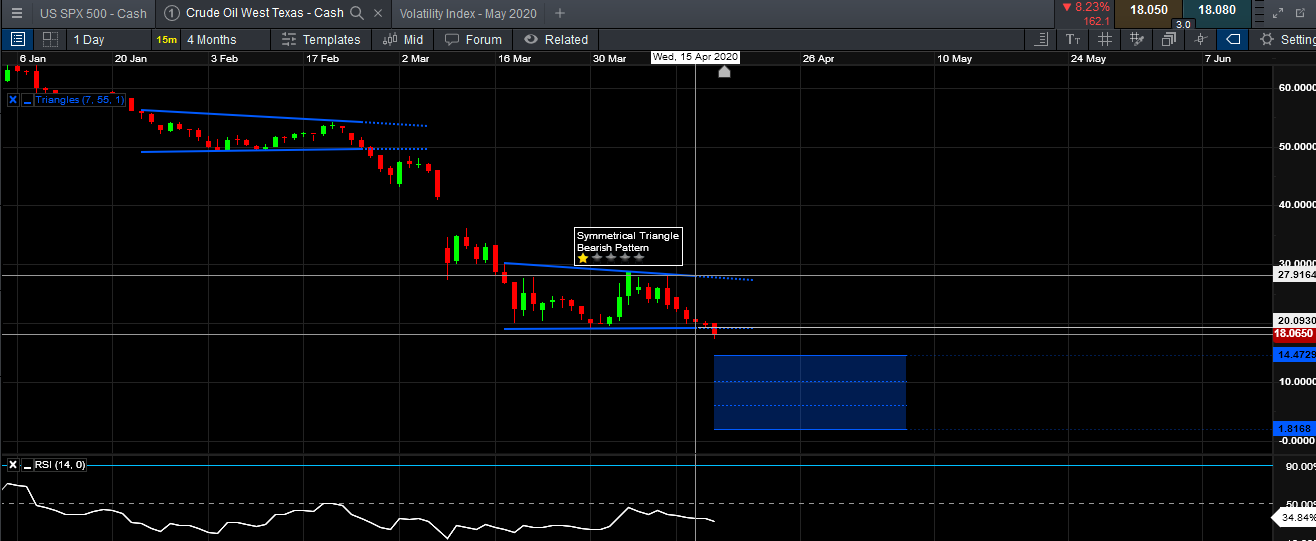Switch to Volatility Index - May 2020 tab
1316x541 pixels.
point(468,13)
